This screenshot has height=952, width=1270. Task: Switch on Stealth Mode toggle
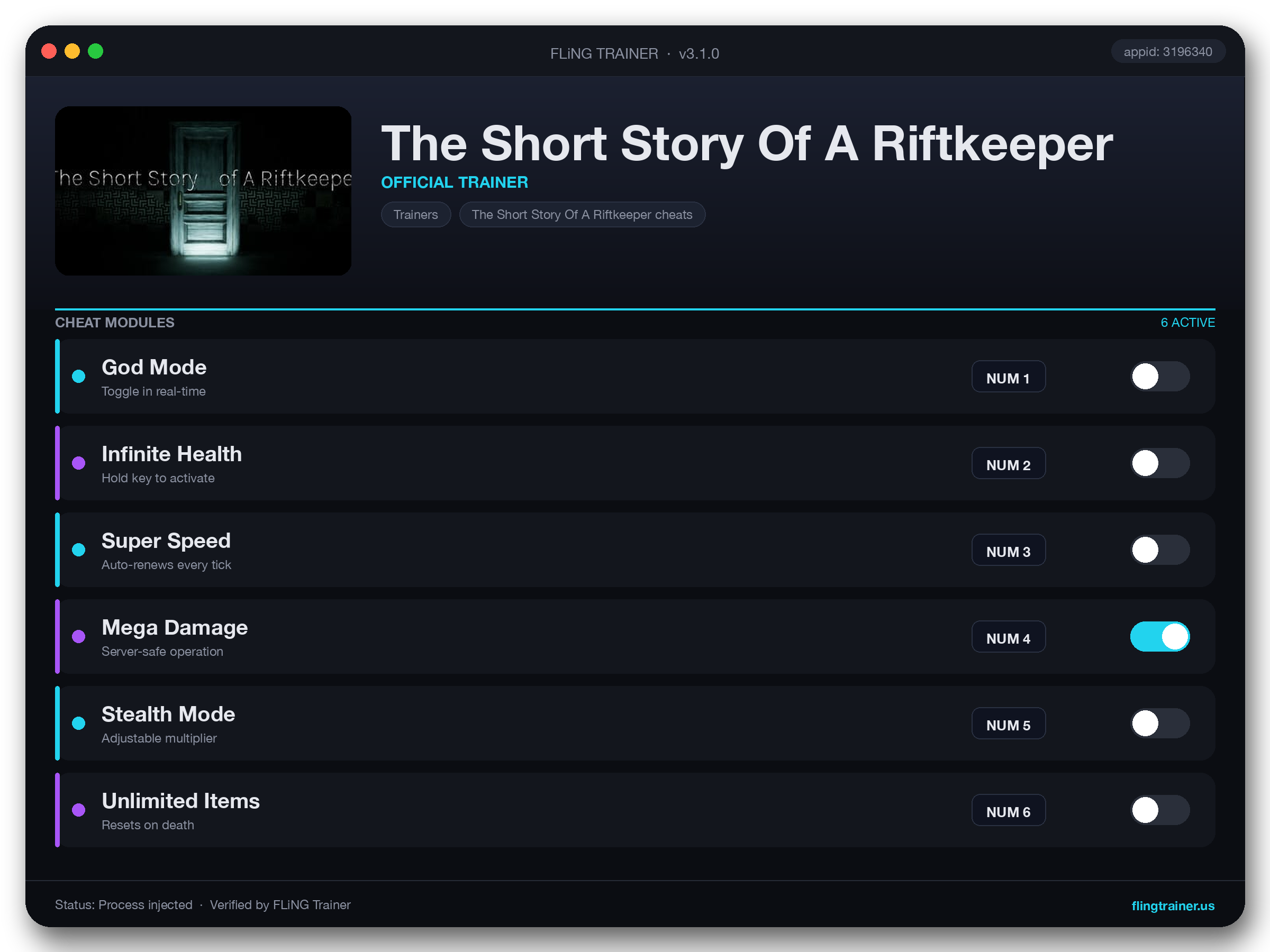[x=1160, y=723]
